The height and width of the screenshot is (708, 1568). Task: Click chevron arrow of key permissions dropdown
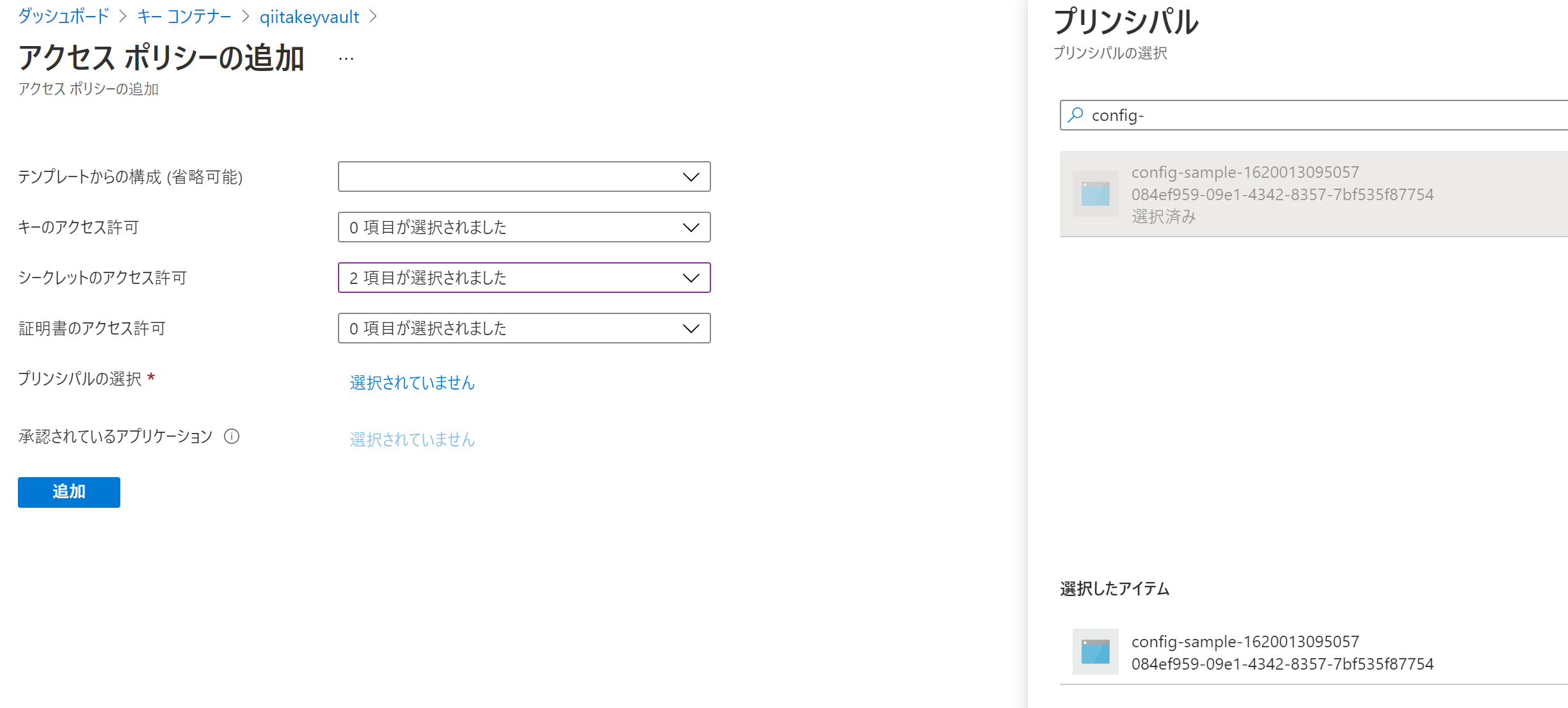[x=691, y=227]
